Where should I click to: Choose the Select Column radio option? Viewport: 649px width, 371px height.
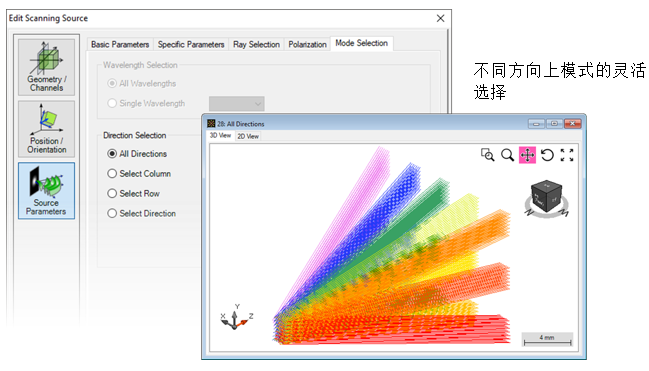[x=139, y=173]
